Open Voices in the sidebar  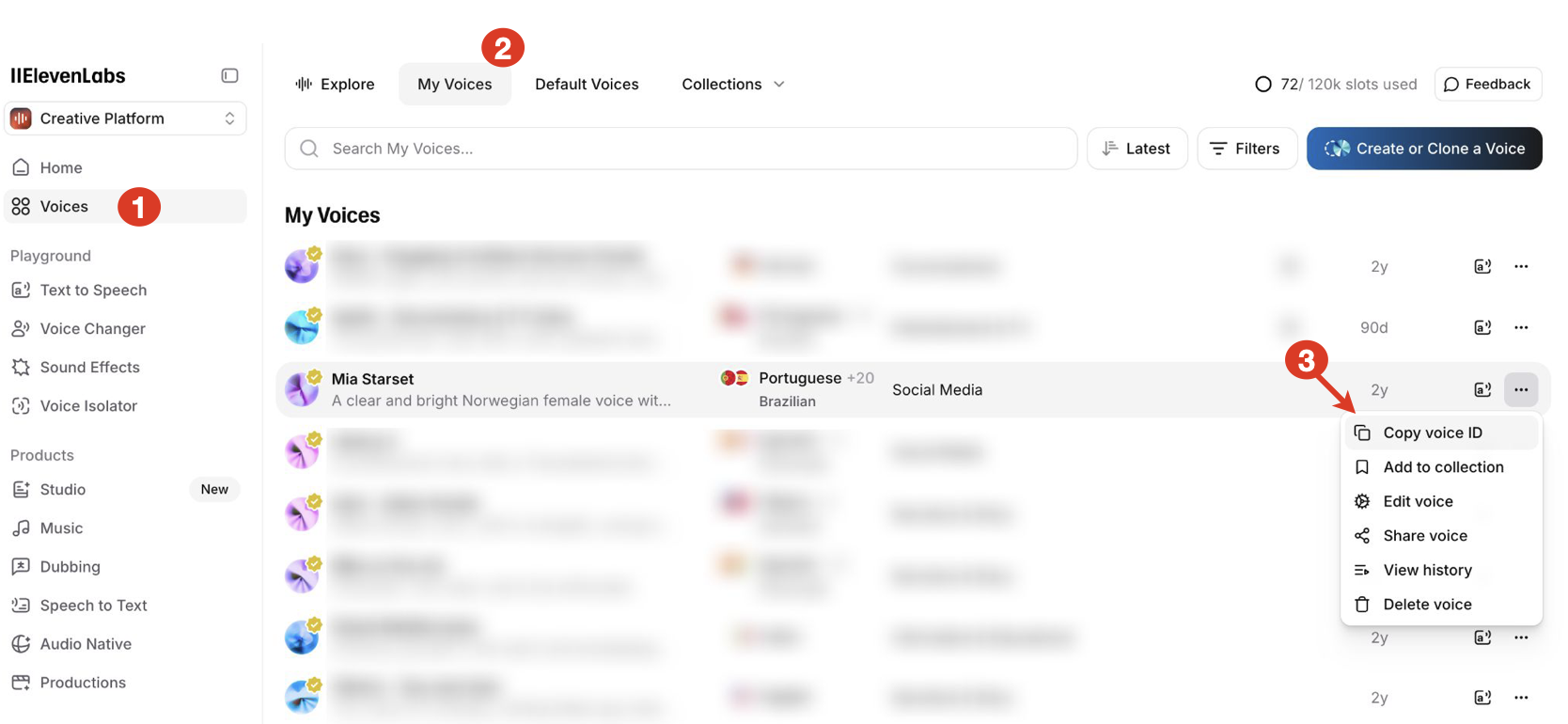click(125, 206)
